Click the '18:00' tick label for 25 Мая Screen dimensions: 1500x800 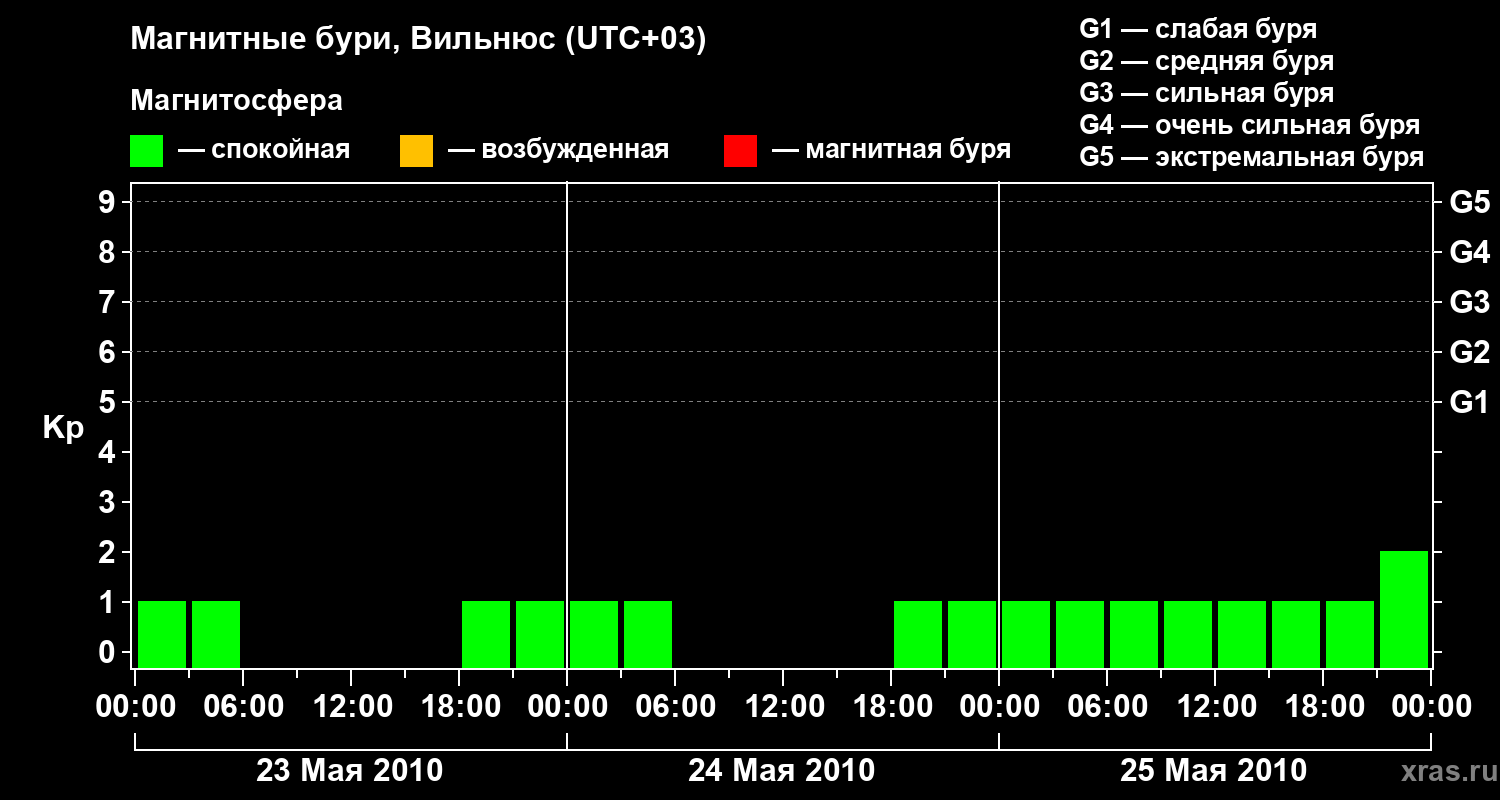click(x=1323, y=706)
